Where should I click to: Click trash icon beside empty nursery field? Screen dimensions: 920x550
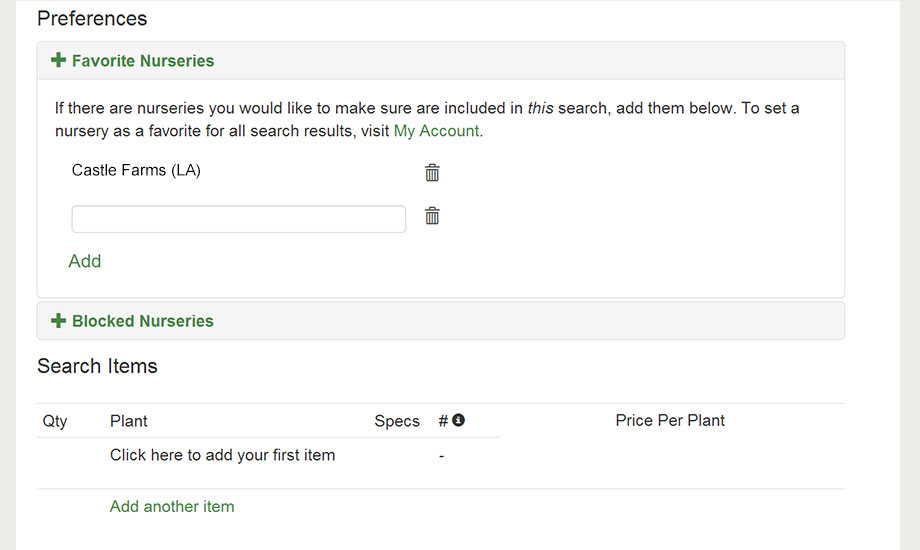(x=432, y=215)
